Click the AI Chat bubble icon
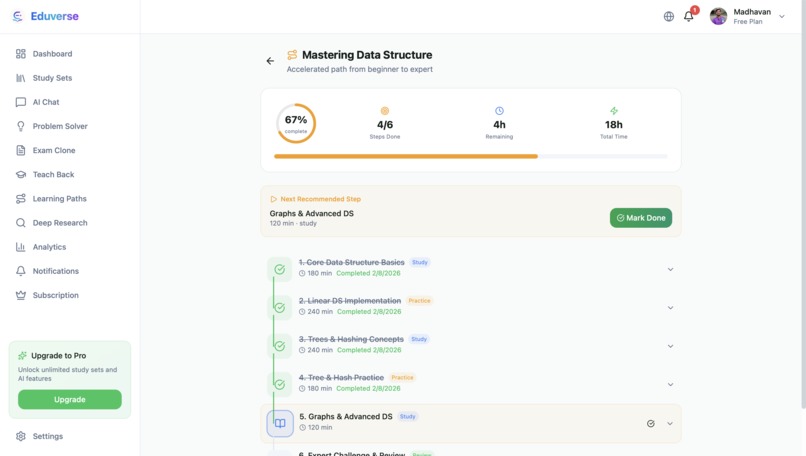806x456 pixels. tap(21, 102)
